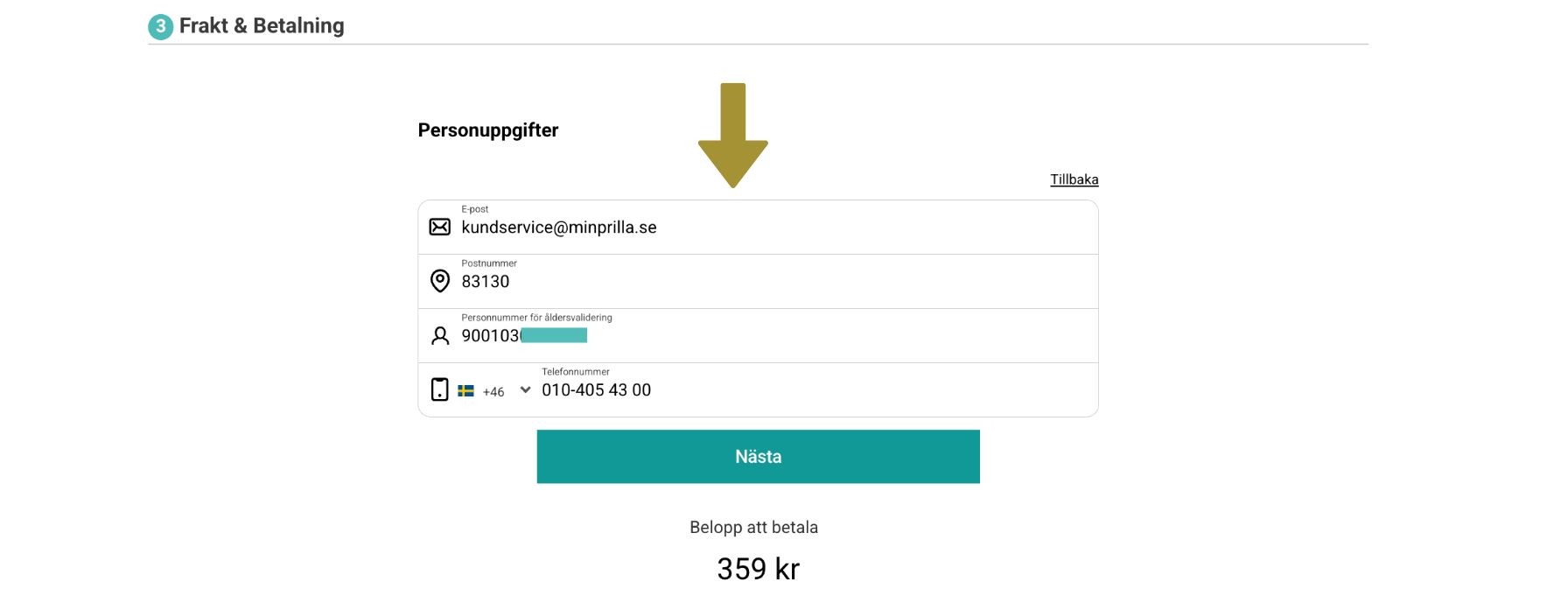Click the envelope icon beside E-post
The width and height of the screenshot is (1568, 596).
point(440,228)
